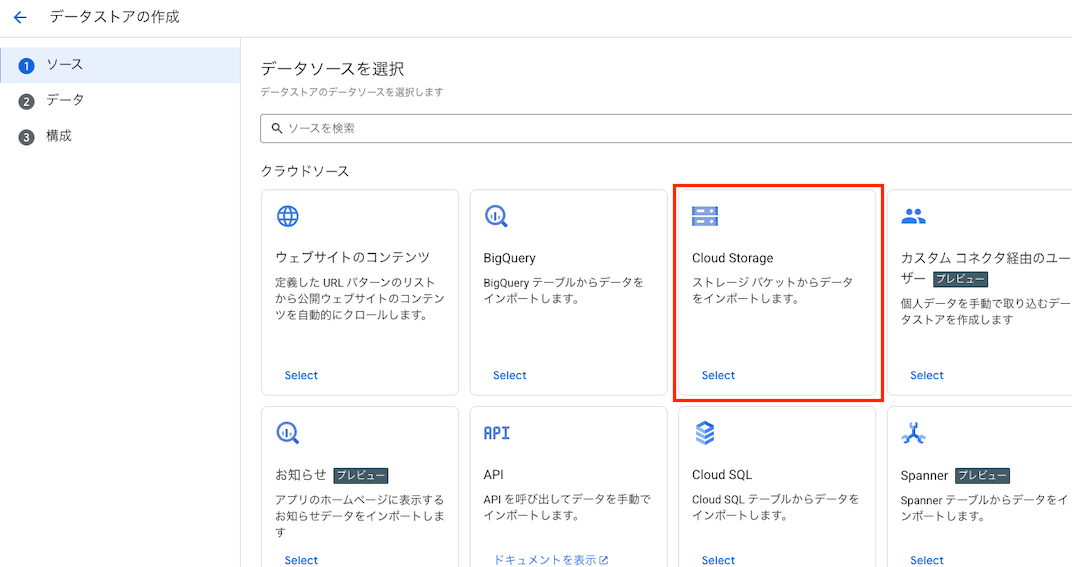The height and width of the screenshot is (567, 1072).
Task: Click the Spanner wrench icon
Action: point(913,433)
